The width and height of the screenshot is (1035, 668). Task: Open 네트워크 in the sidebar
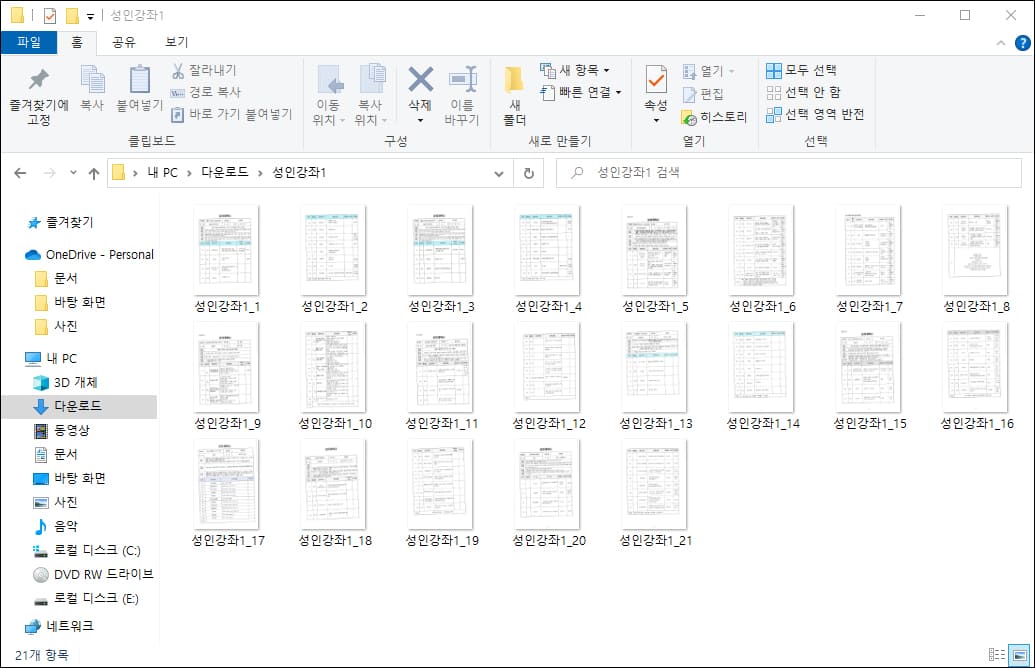(59, 626)
